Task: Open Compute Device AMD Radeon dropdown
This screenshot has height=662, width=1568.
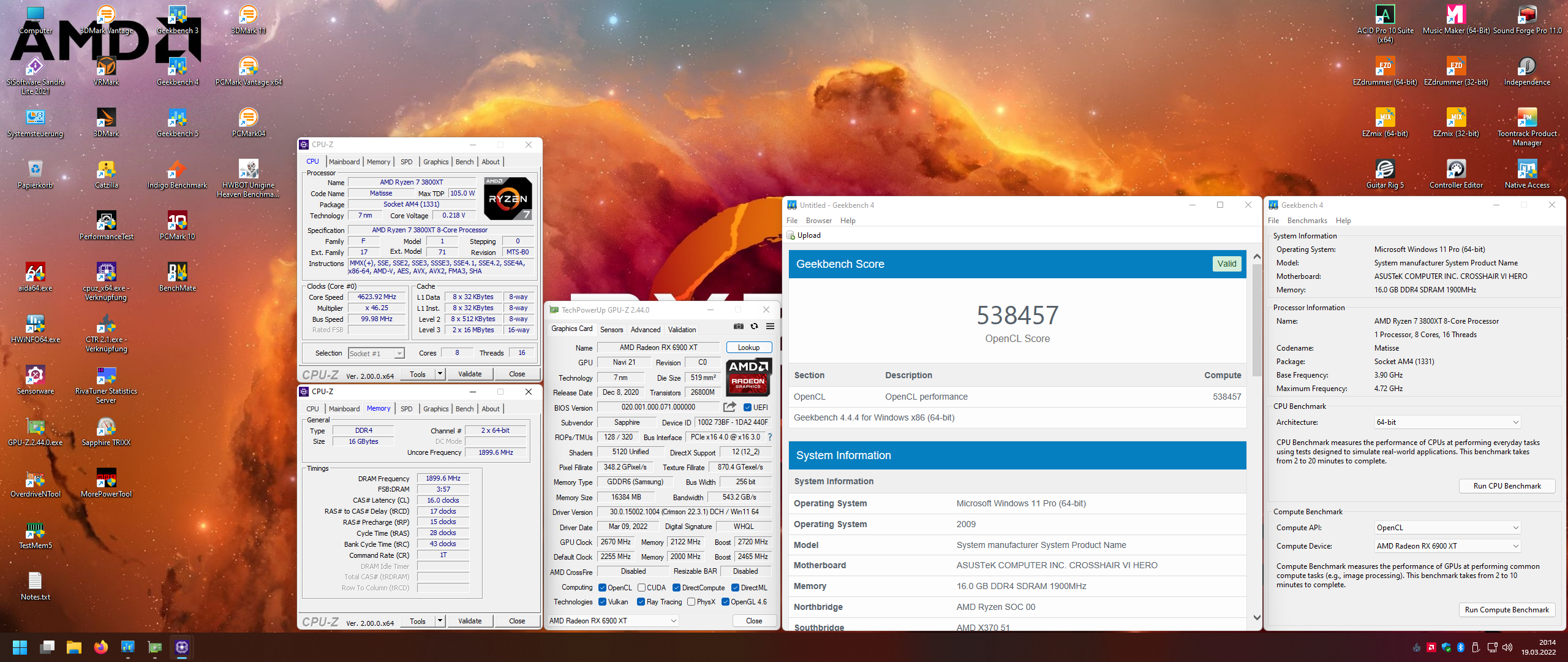Action: (1447, 546)
